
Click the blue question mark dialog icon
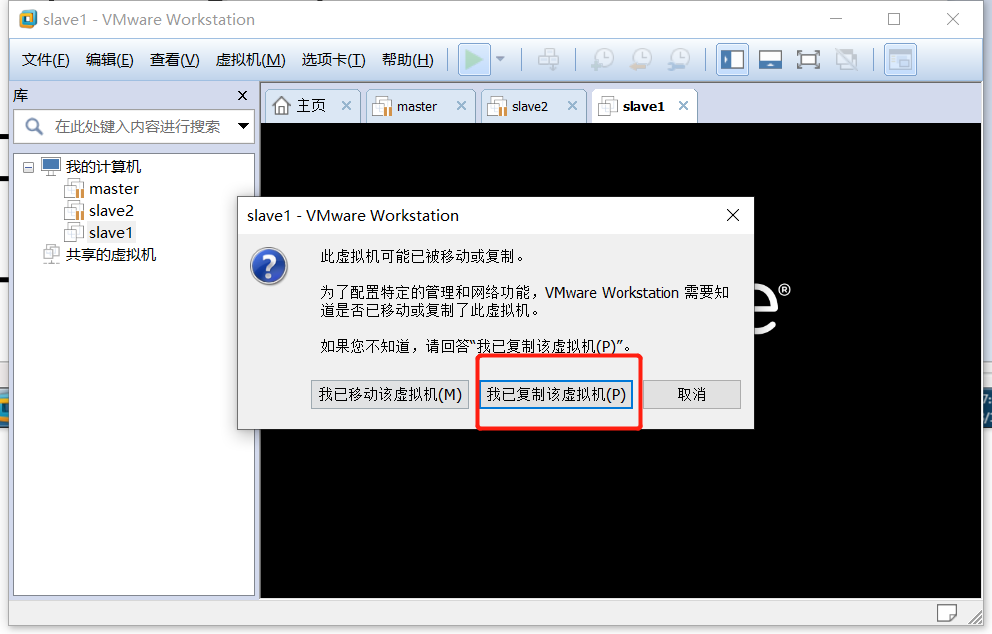click(x=269, y=266)
